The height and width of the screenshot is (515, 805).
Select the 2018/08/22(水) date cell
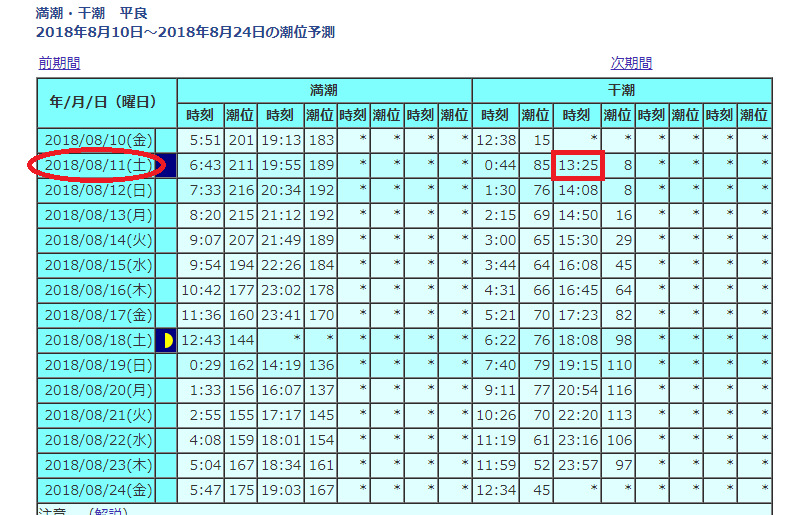[x=97, y=440]
